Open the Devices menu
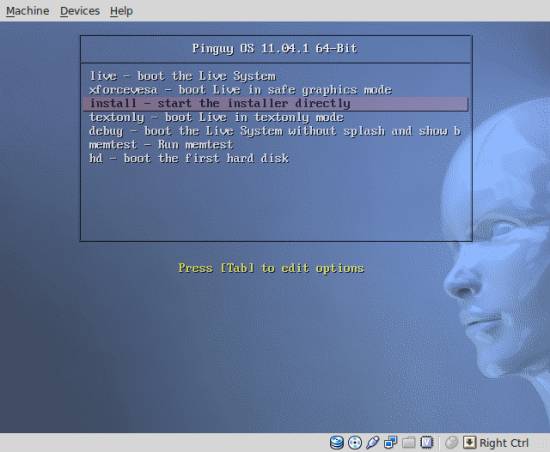The height and width of the screenshot is (452, 550). point(80,11)
